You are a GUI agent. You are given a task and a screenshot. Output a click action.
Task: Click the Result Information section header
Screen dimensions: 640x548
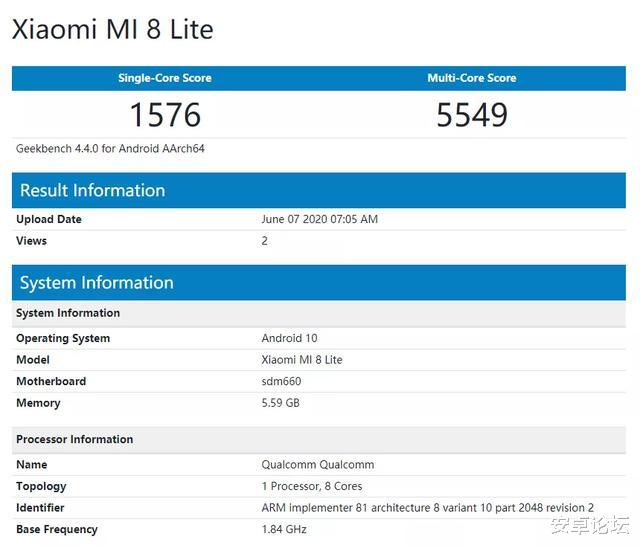(x=319, y=190)
